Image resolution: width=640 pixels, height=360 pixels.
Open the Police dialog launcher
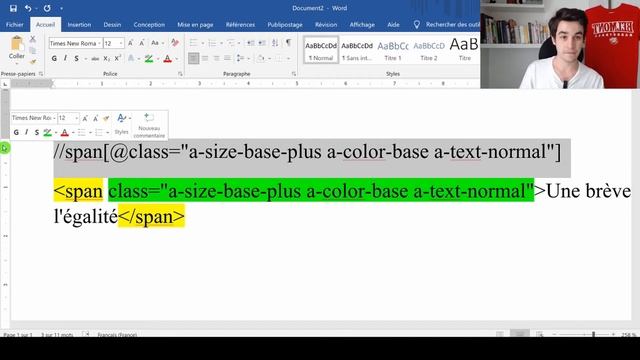click(180, 74)
